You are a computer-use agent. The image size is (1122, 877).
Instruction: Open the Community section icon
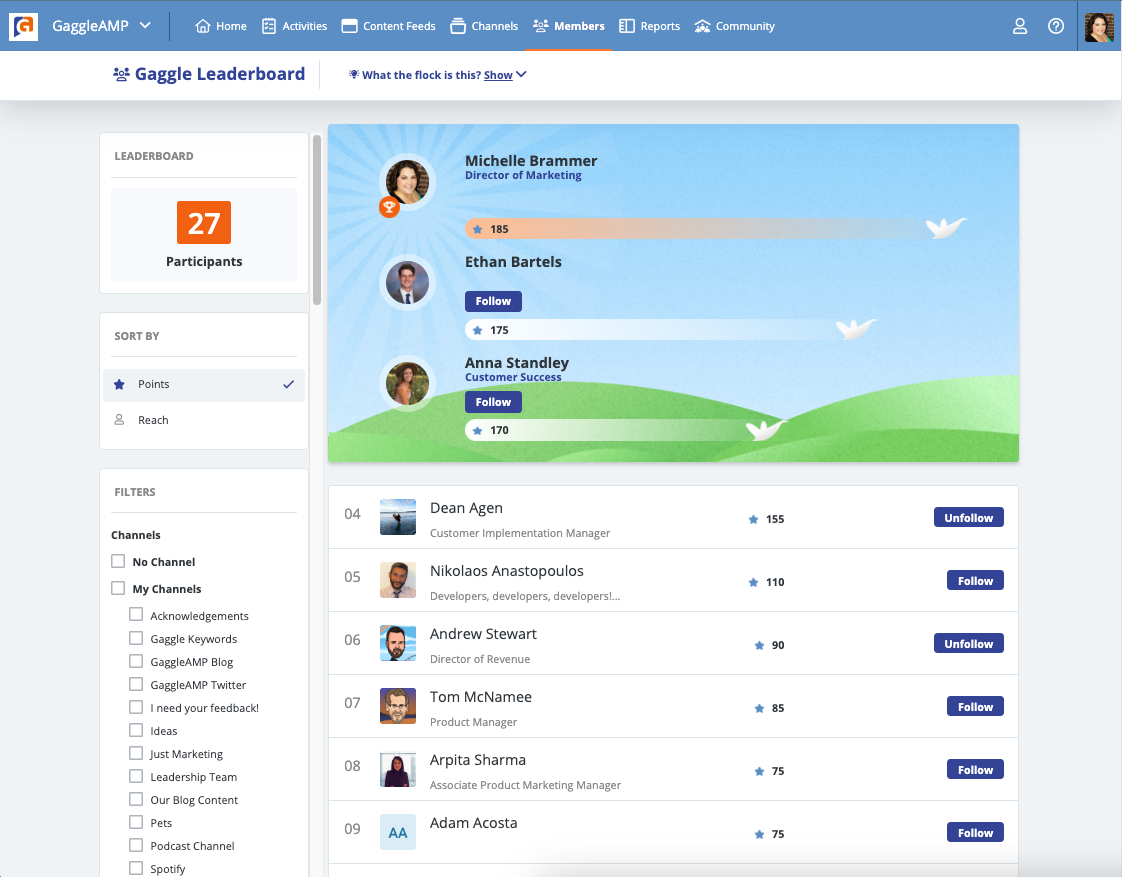(x=702, y=26)
